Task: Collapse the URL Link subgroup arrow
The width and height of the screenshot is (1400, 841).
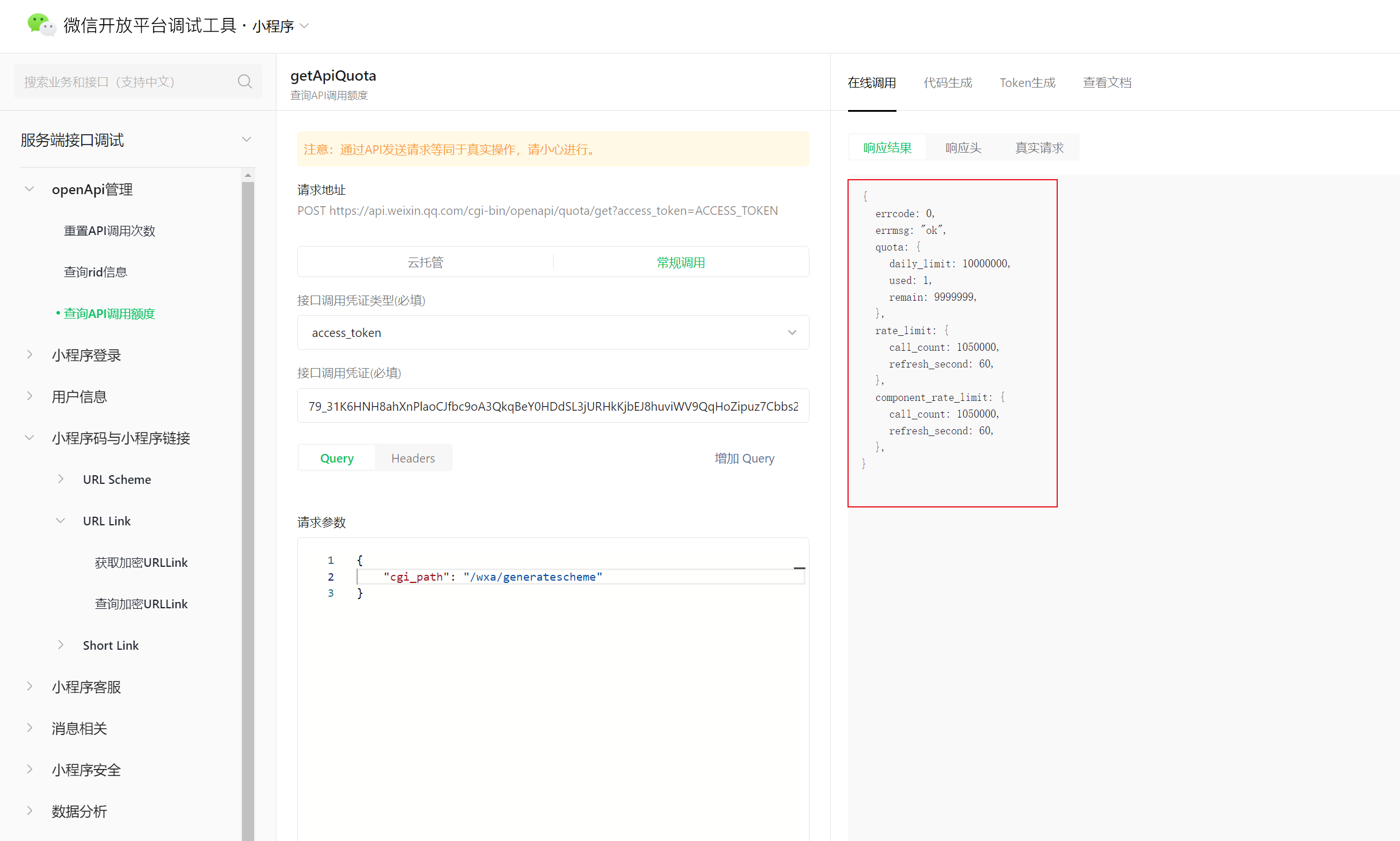Action: point(60,521)
